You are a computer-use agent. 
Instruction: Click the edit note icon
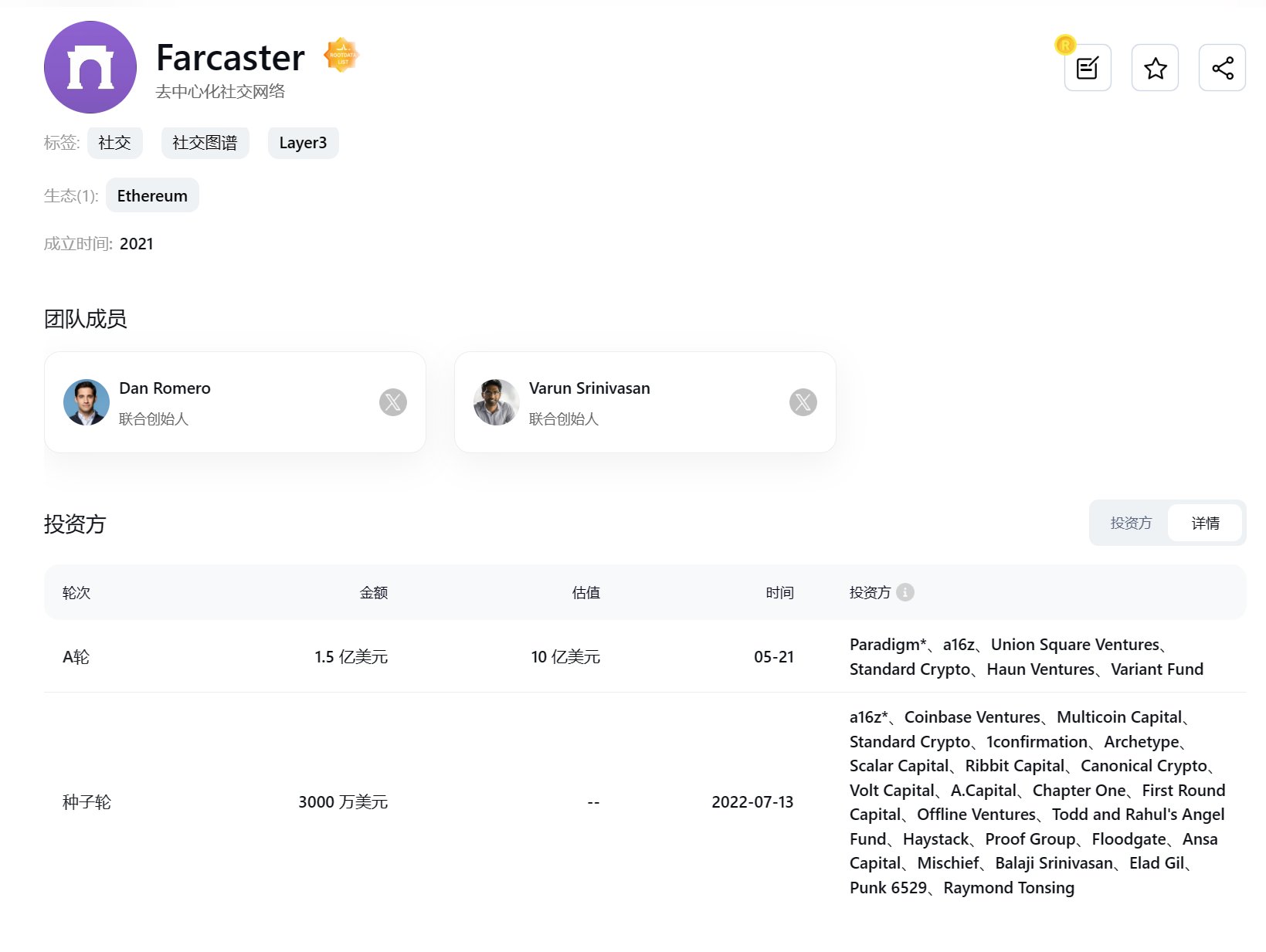1087,68
